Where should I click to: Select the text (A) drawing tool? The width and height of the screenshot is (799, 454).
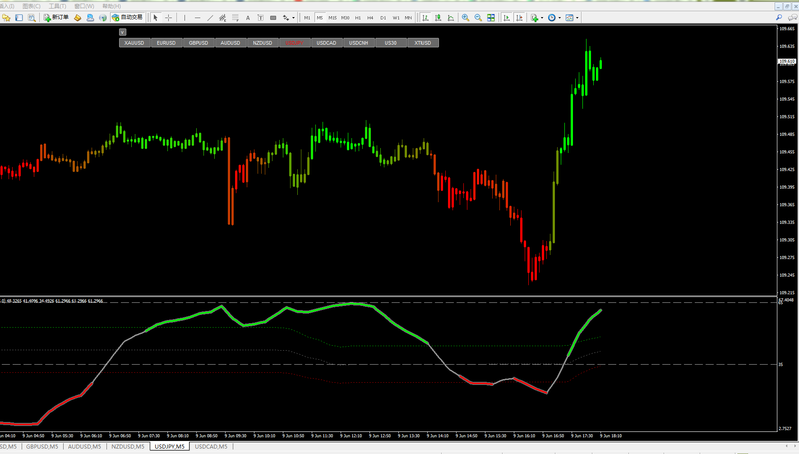248,18
